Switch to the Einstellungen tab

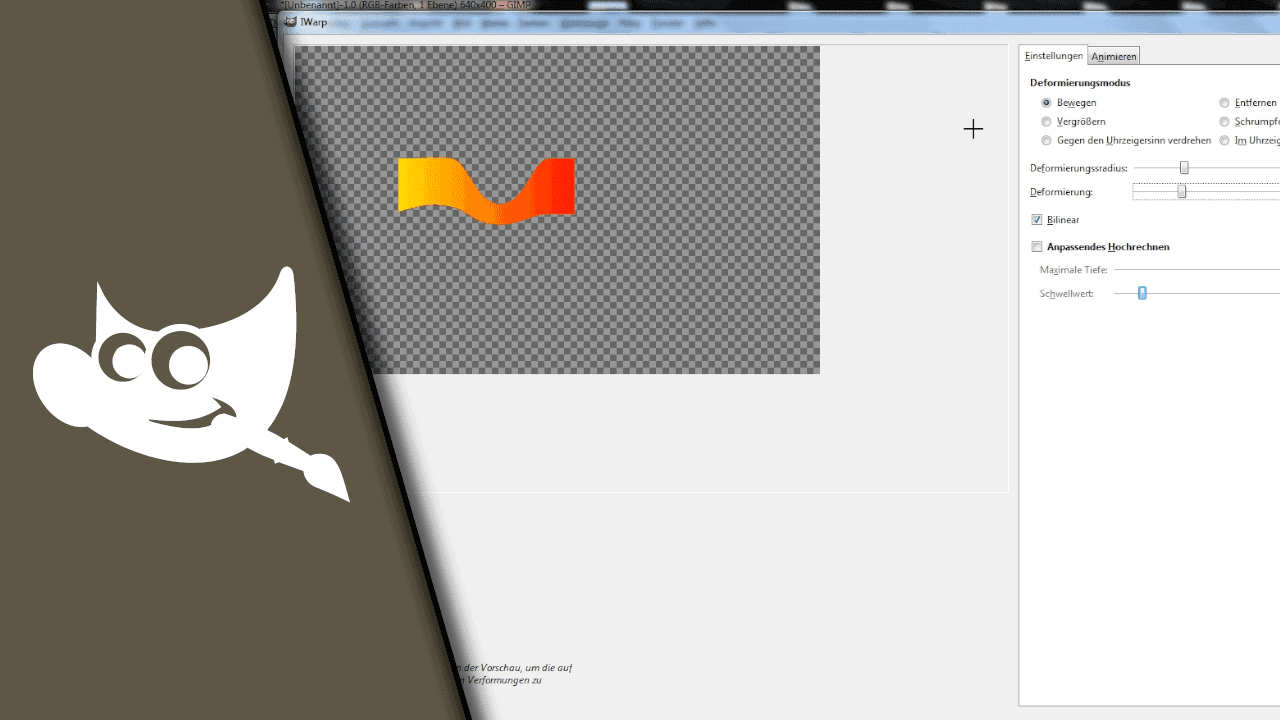click(x=1054, y=56)
